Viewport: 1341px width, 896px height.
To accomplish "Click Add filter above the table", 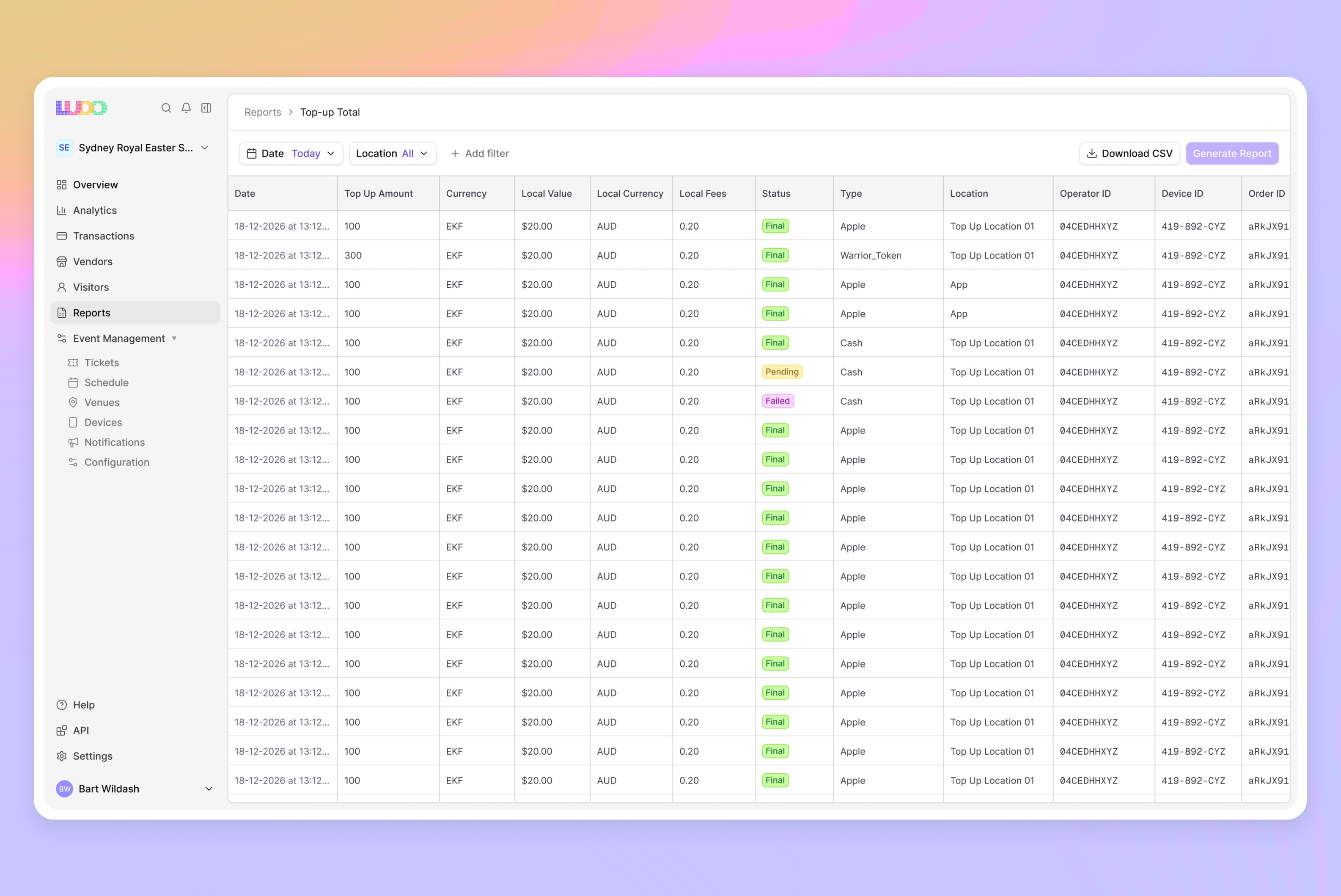I will [x=479, y=153].
